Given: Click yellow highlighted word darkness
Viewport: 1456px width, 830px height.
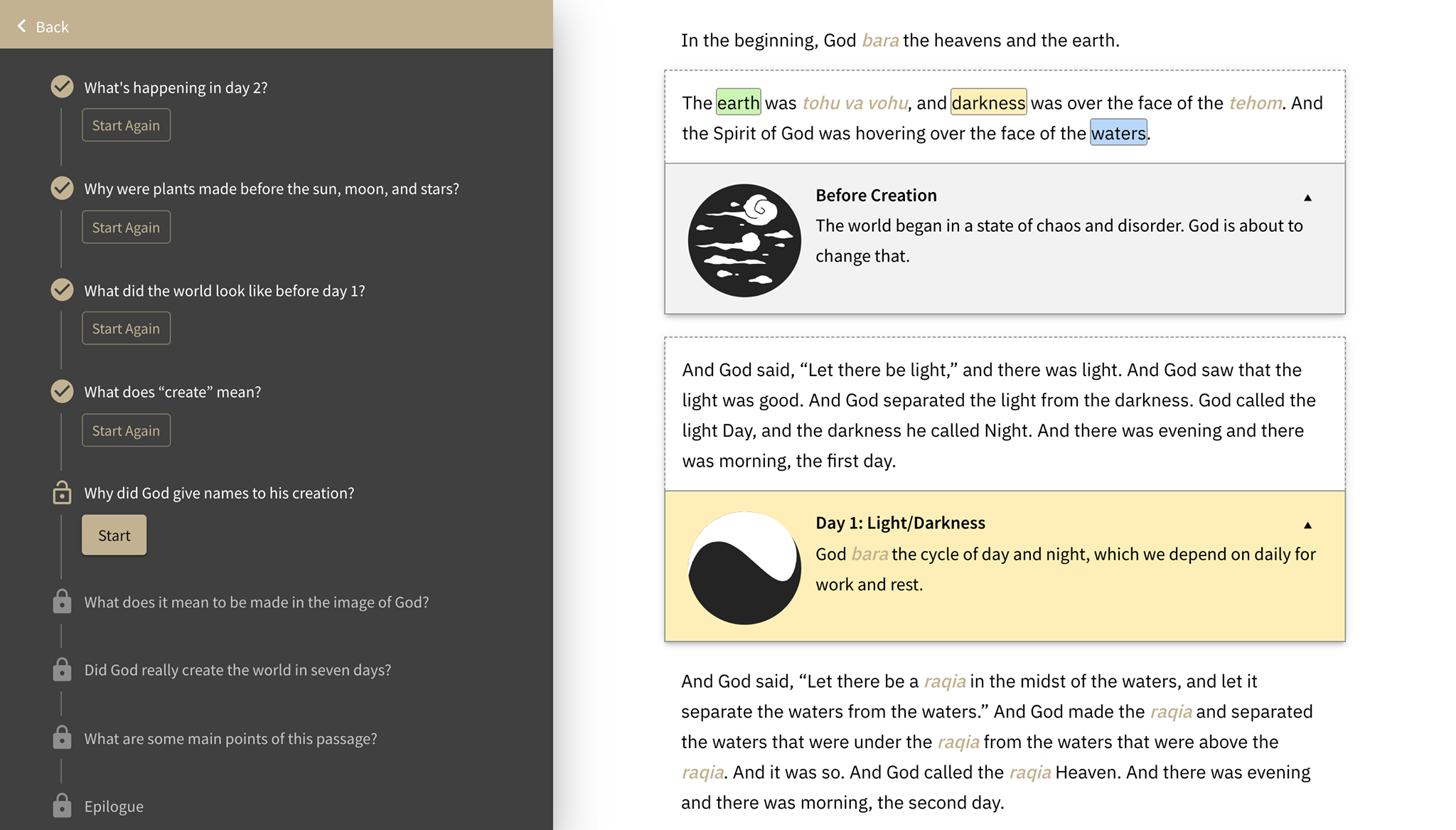Looking at the screenshot, I should point(988,102).
